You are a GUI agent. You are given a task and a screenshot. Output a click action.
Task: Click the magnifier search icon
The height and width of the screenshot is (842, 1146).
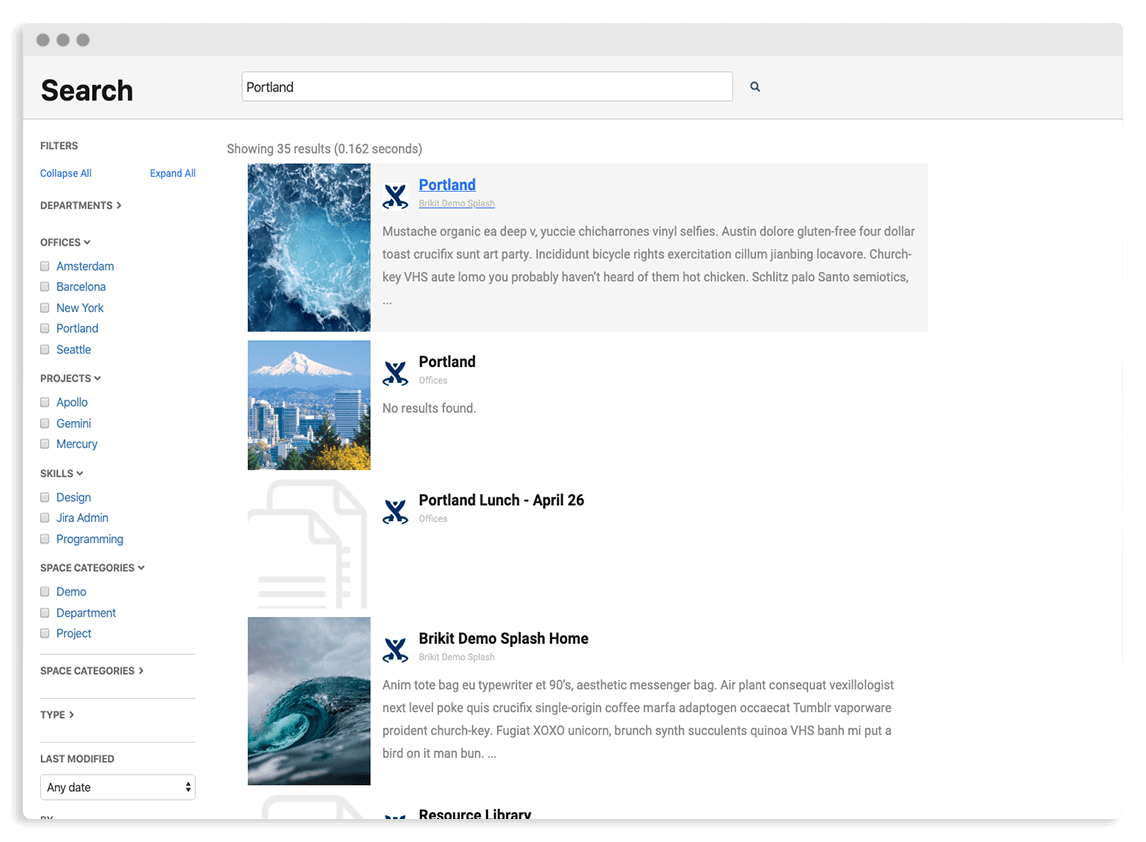[x=755, y=87]
